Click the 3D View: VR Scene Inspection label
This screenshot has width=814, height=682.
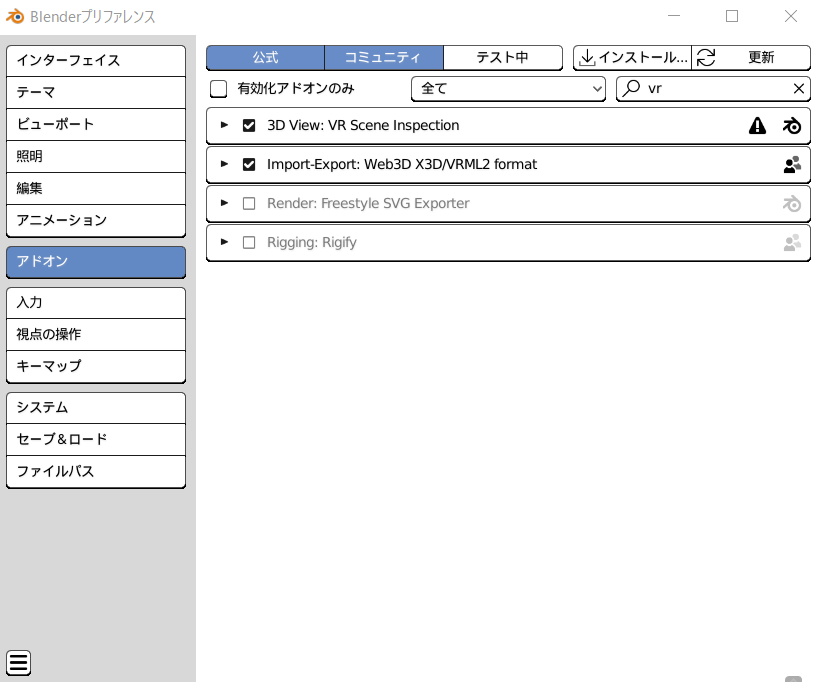(363, 126)
